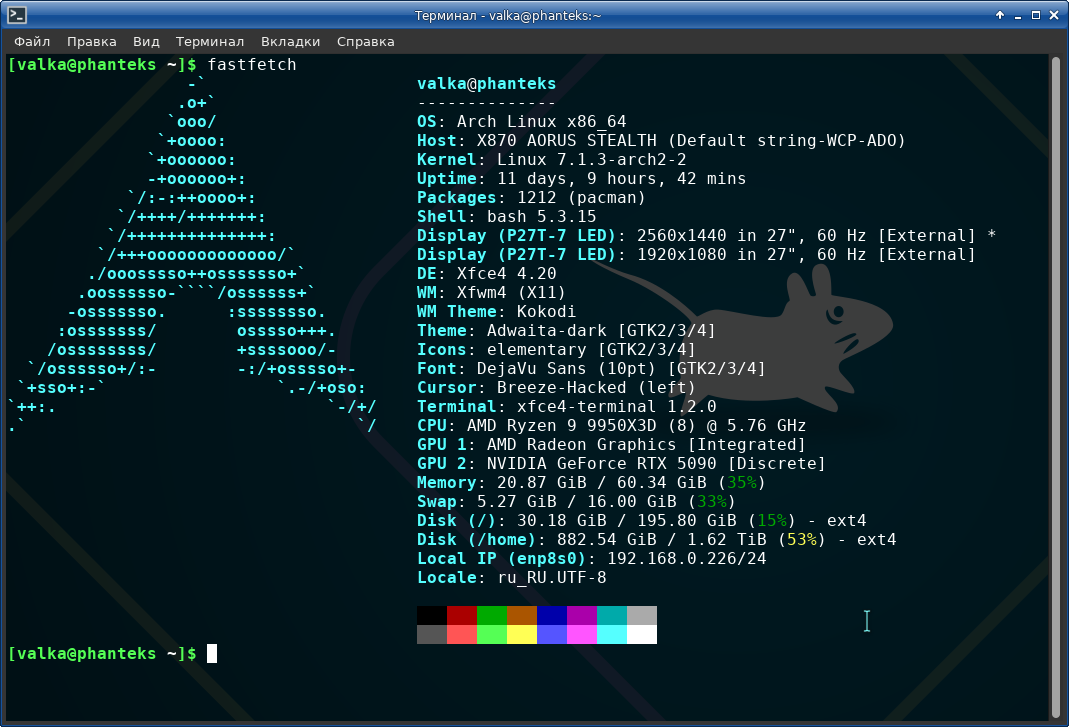The image size is (1069, 727).
Task: Click the dark red color block
Action: point(462,615)
